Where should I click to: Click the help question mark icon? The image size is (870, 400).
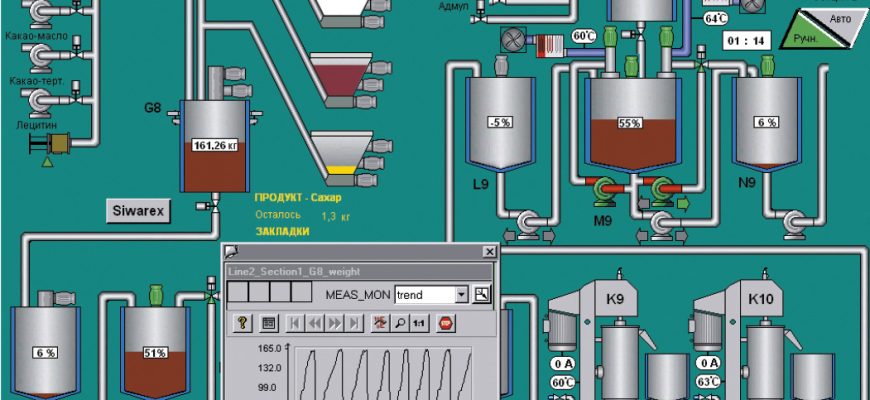click(241, 322)
